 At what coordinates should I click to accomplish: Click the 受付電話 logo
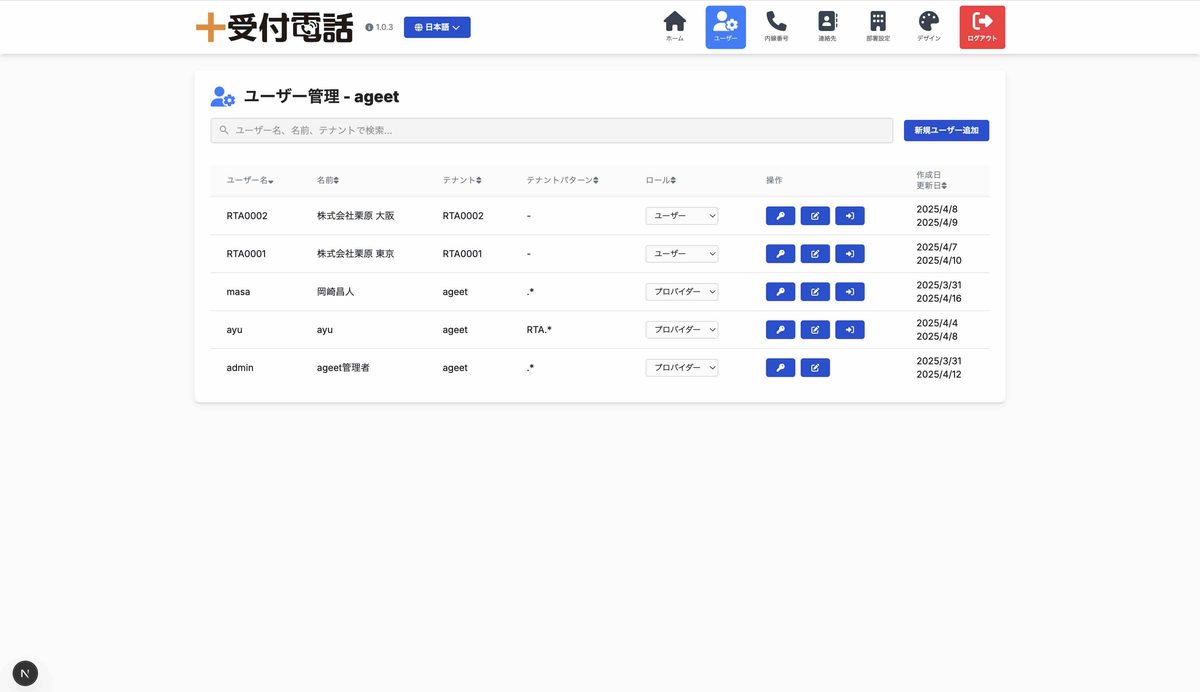[x=274, y=27]
